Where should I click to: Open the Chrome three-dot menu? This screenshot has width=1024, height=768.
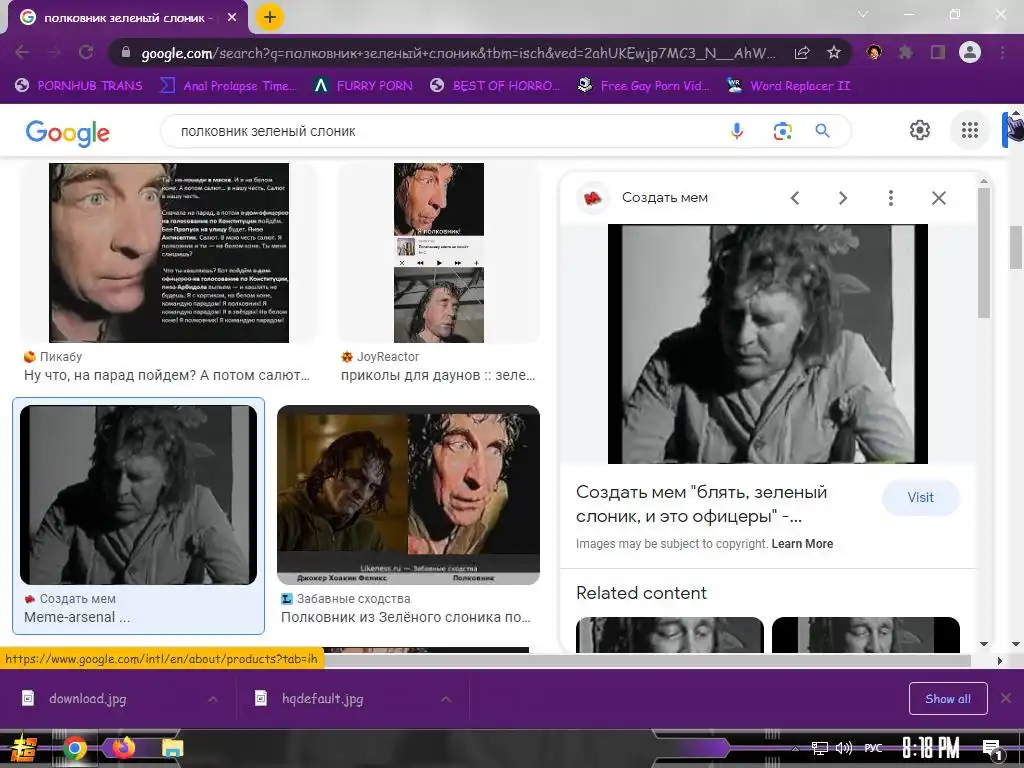click(1002, 52)
